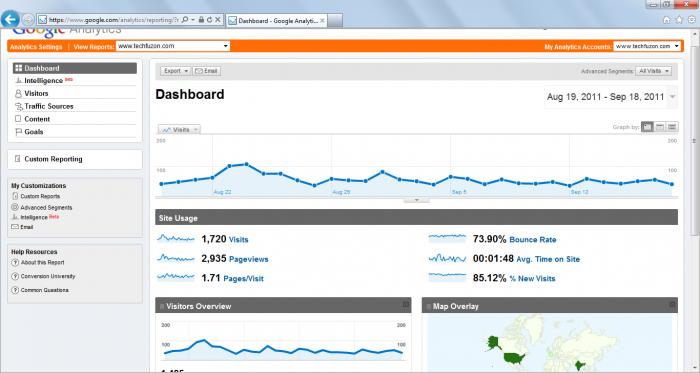This screenshot has height=373, width=700.
Task: Select the Dashboard - Google Analytics tab
Action: pos(277,21)
